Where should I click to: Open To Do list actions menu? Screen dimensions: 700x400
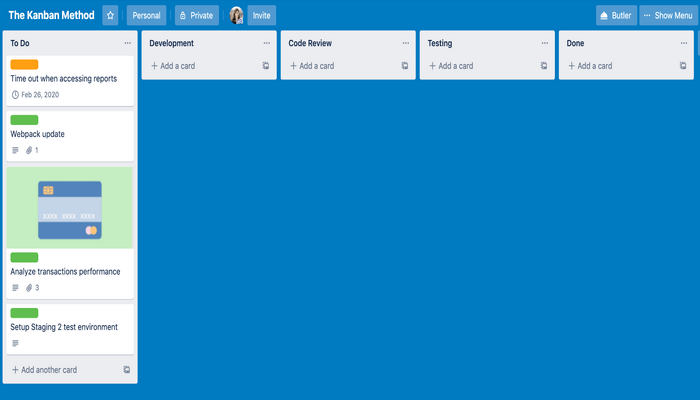click(127, 44)
